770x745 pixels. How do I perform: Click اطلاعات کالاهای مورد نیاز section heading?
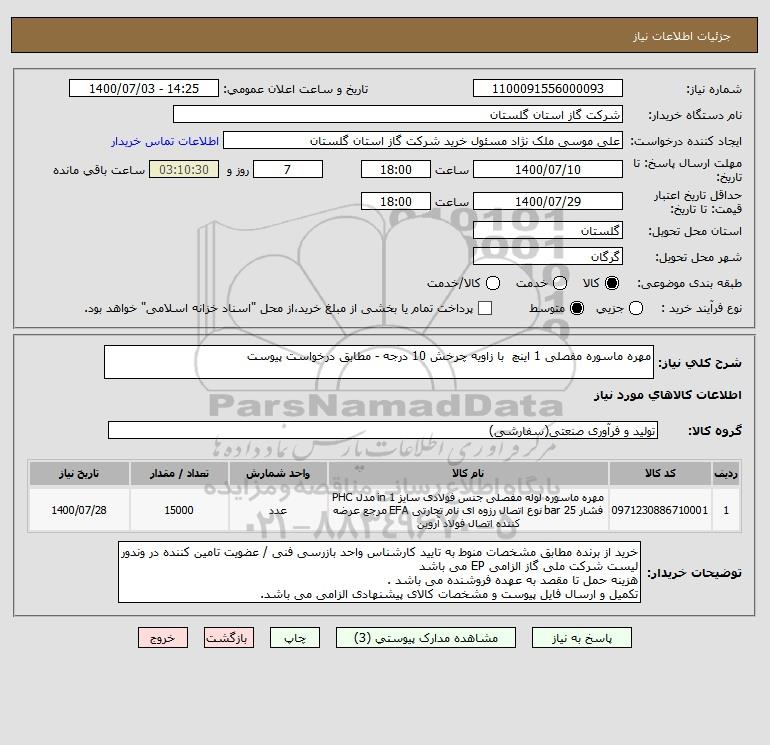point(668,395)
